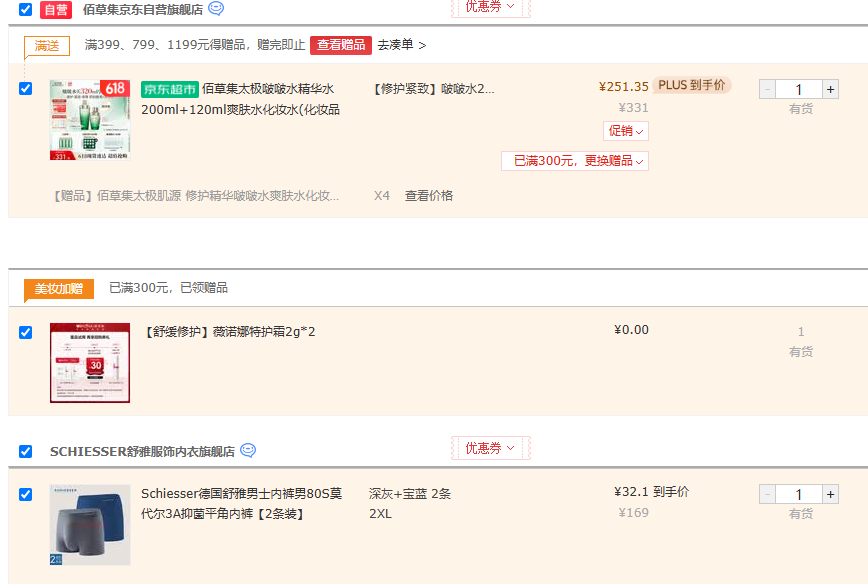
Task: Uncheck the Schiesser男士内裤 item checkbox
Action: pos(25,494)
